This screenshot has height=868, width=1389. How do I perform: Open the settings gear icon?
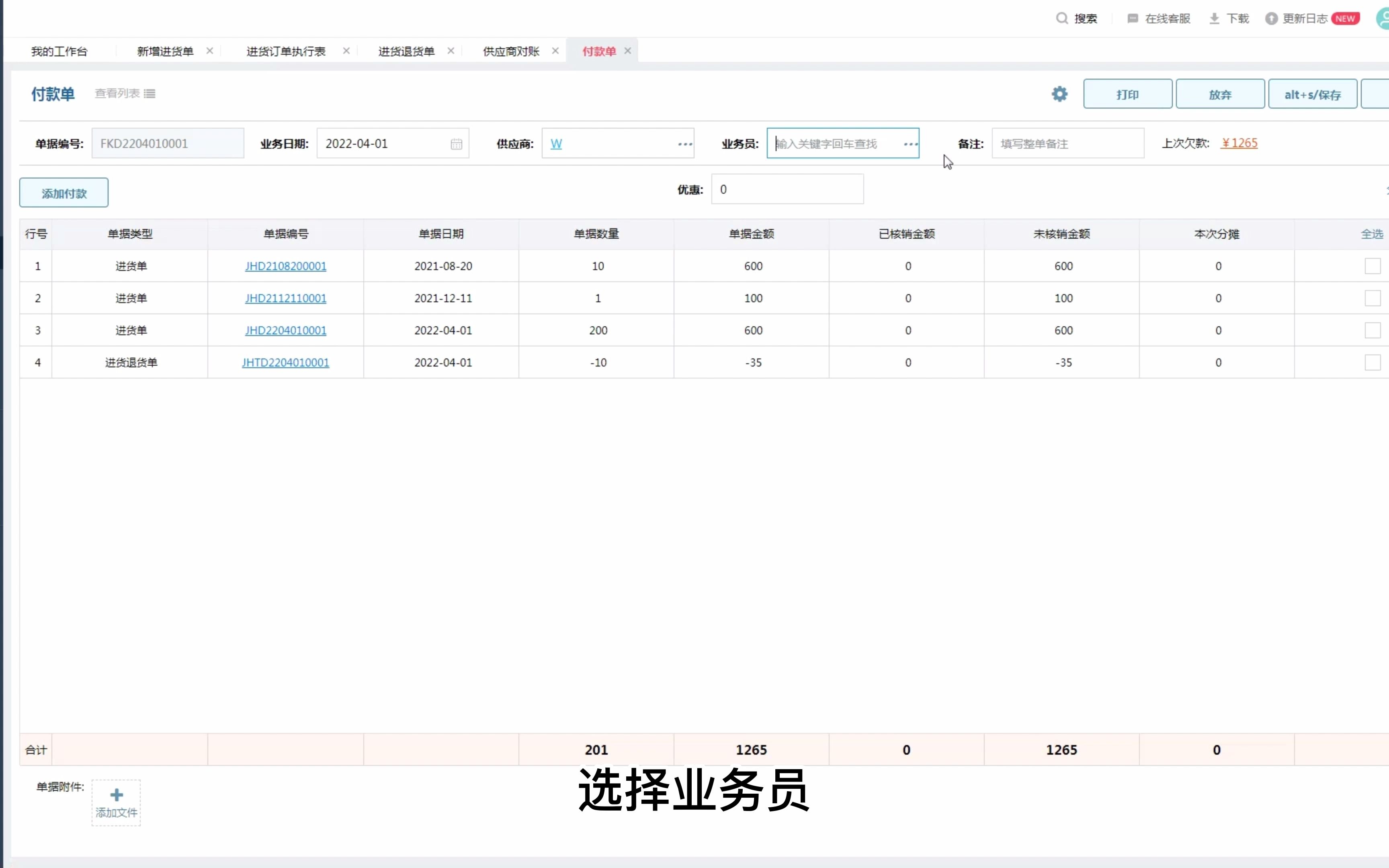(1059, 94)
